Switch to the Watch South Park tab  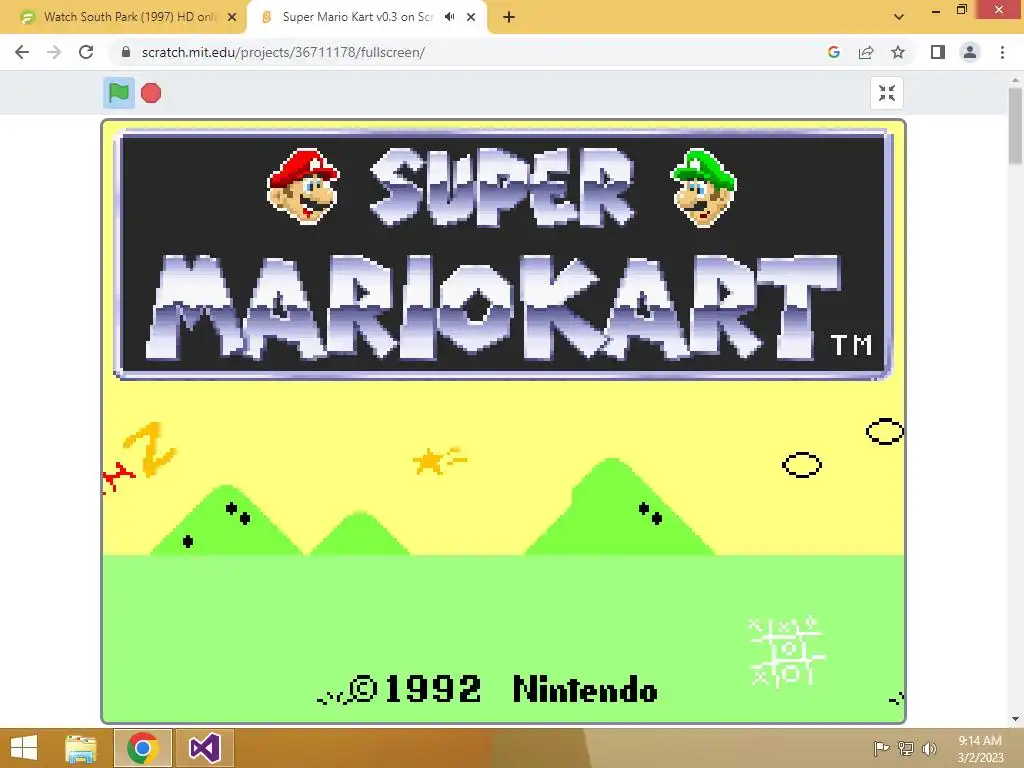123,17
